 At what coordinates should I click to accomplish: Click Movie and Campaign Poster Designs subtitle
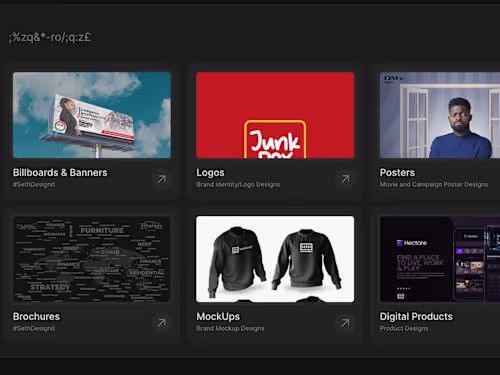pyautogui.click(x=434, y=185)
